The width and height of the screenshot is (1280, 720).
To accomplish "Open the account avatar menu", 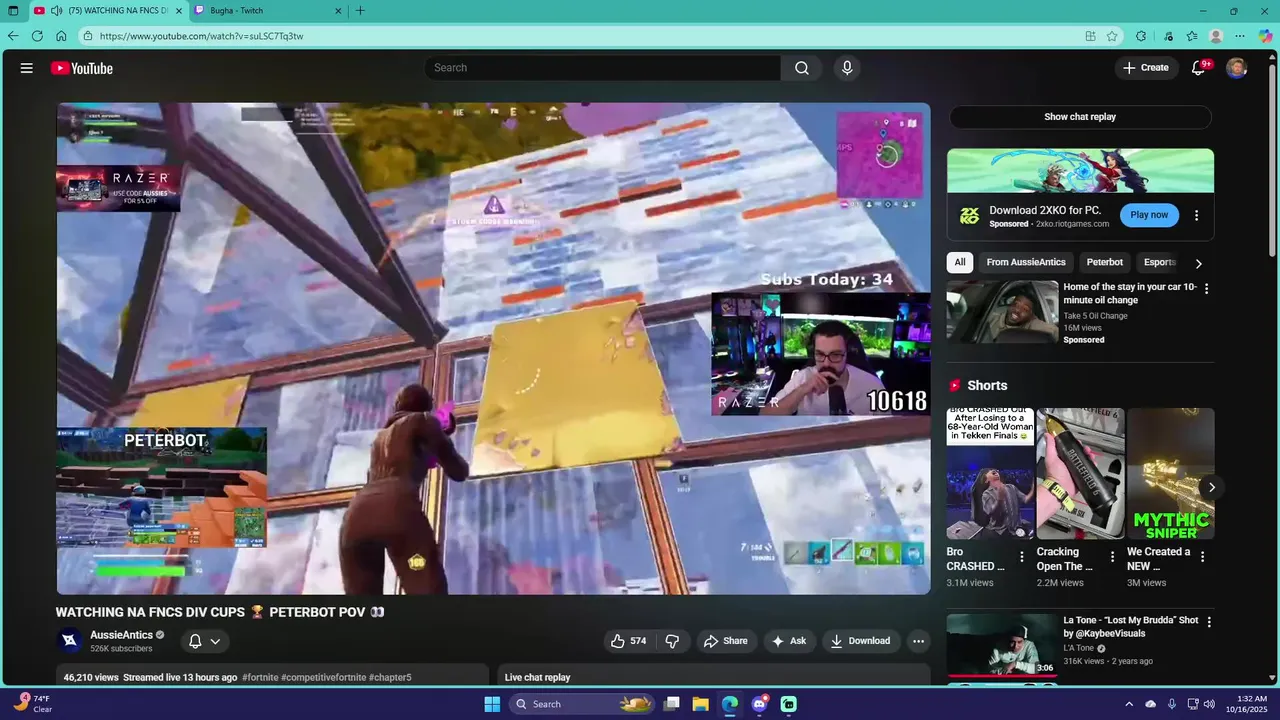I will 1237,68.
